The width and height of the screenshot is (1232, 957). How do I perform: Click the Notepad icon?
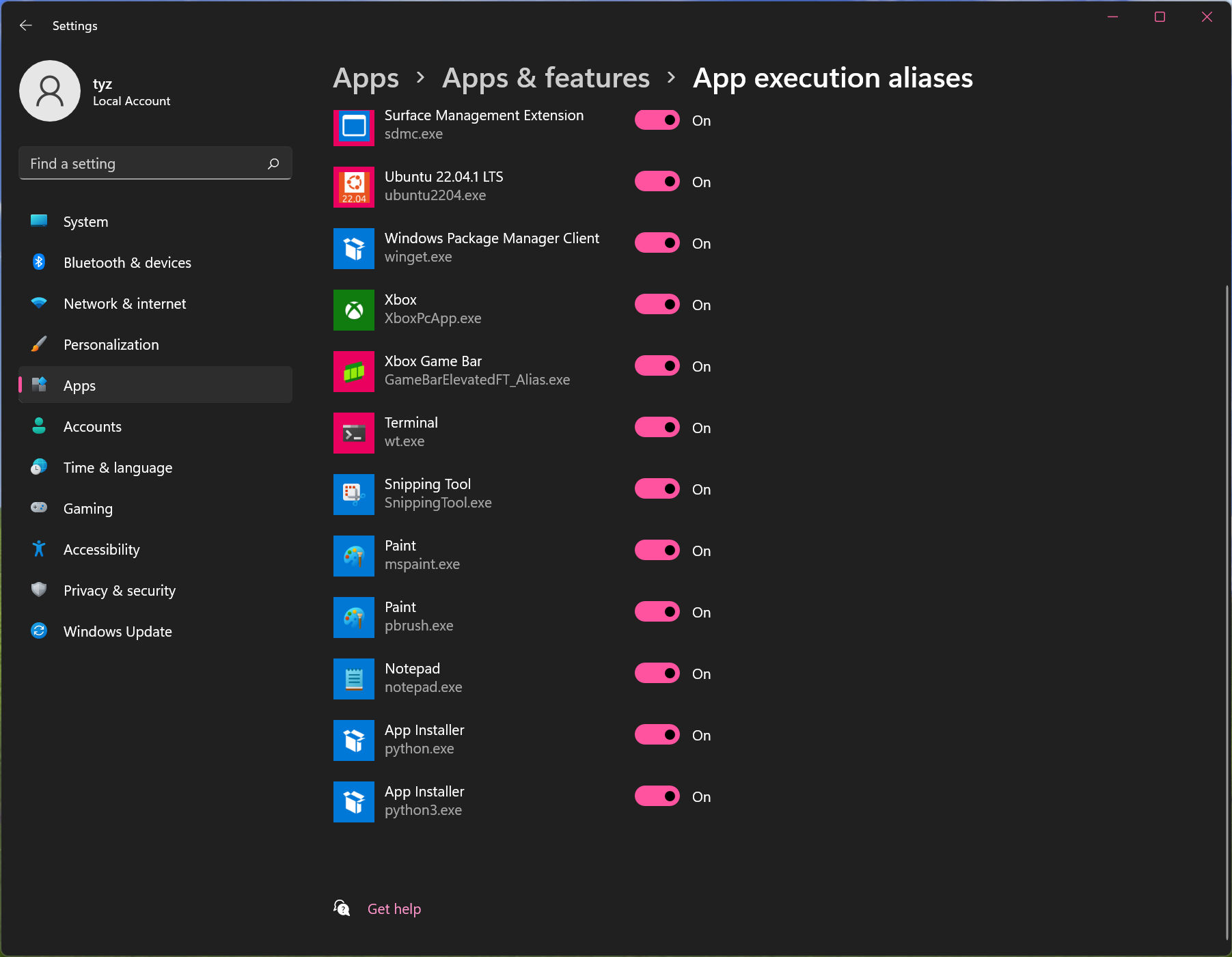pyautogui.click(x=353, y=678)
